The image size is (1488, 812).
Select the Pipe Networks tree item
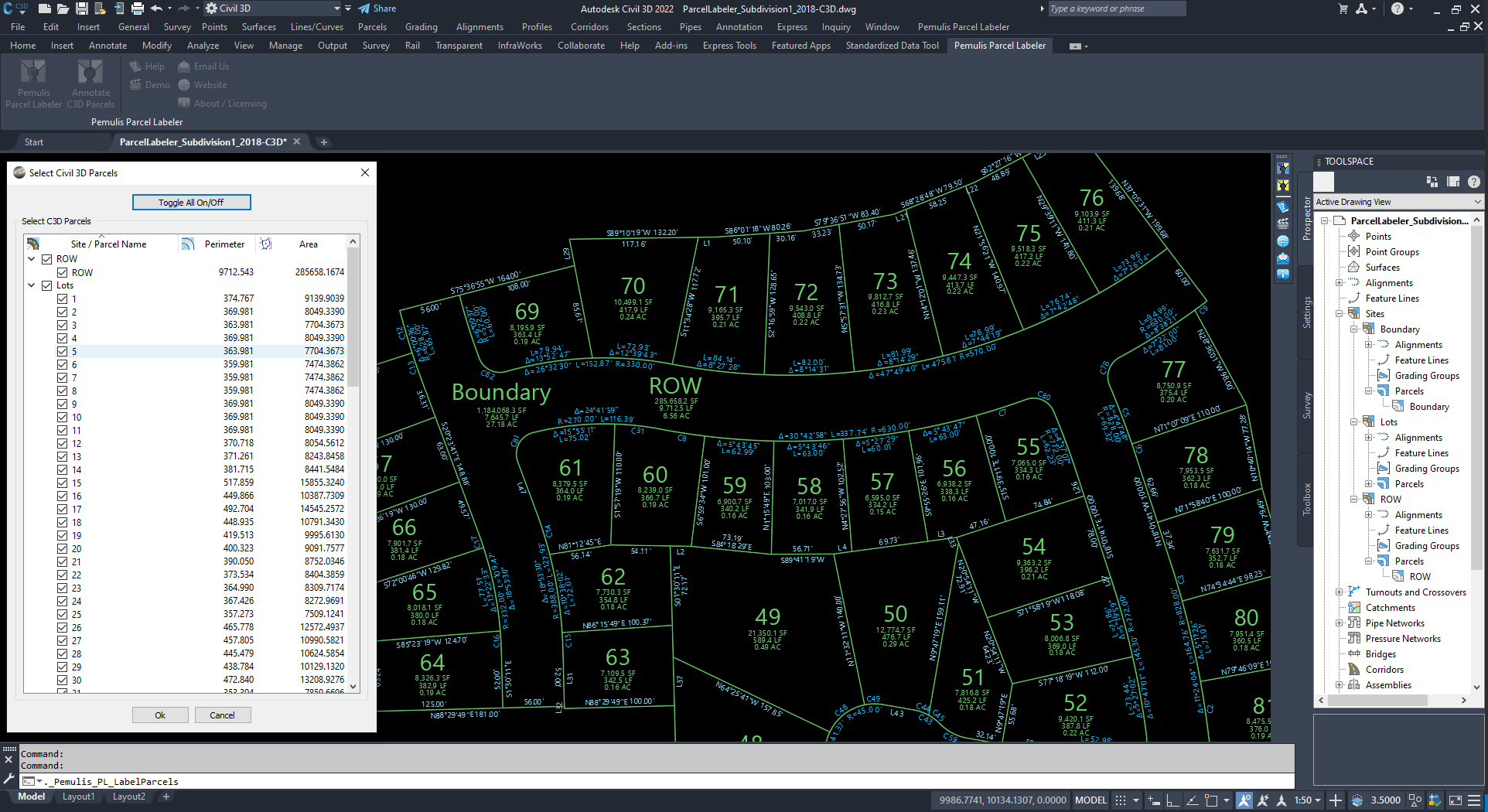(1394, 623)
